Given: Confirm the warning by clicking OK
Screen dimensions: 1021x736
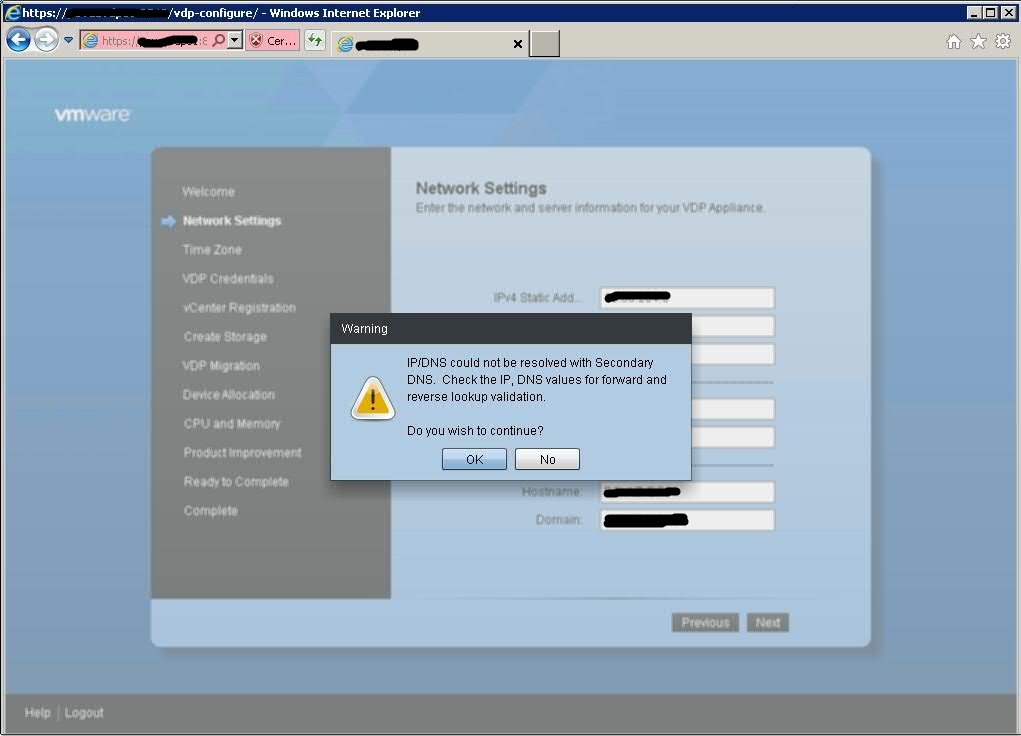Looking at the screenshot, I should (x=474, y=459).
